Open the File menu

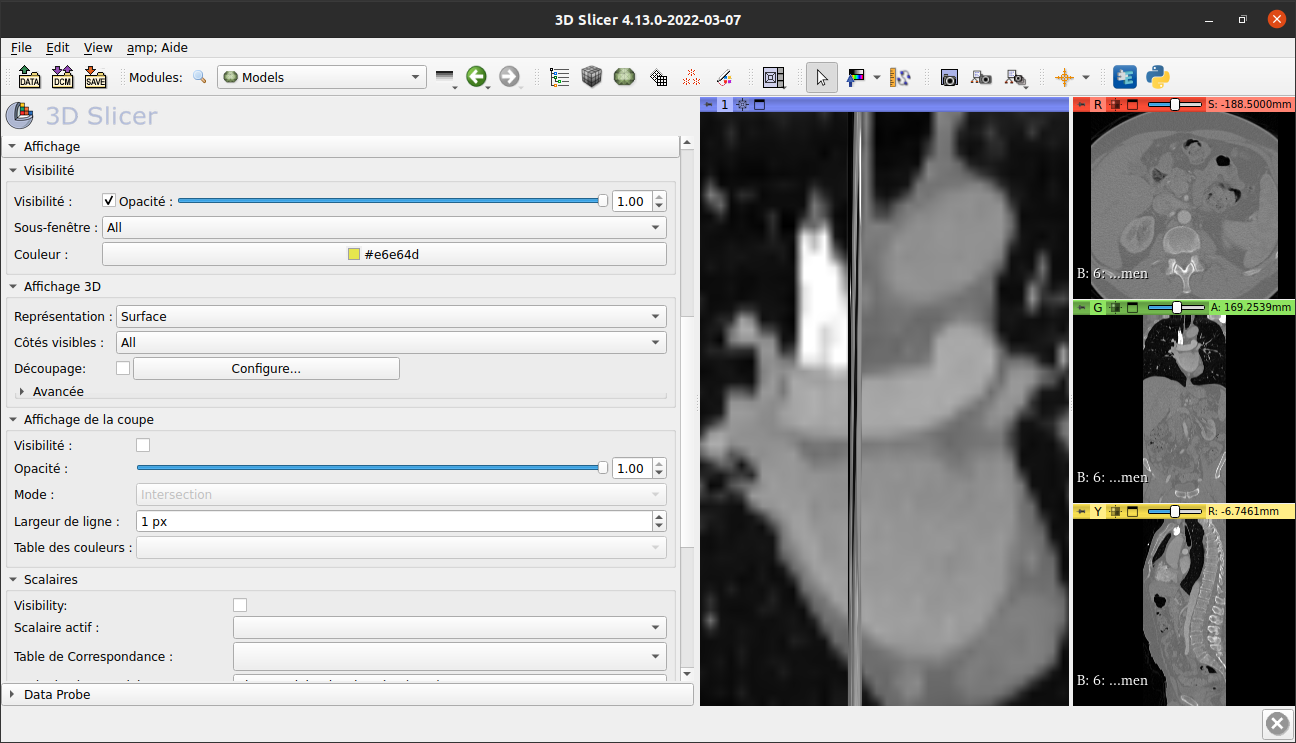coord(20,47)
